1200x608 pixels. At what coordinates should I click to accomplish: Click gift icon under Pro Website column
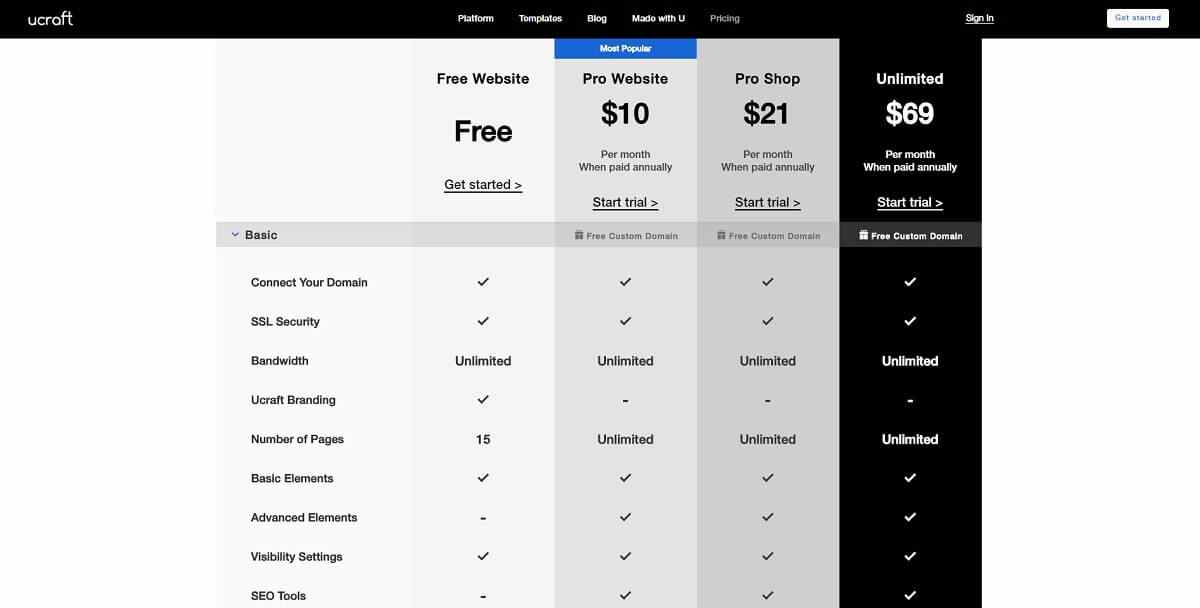tap(579, 236)
